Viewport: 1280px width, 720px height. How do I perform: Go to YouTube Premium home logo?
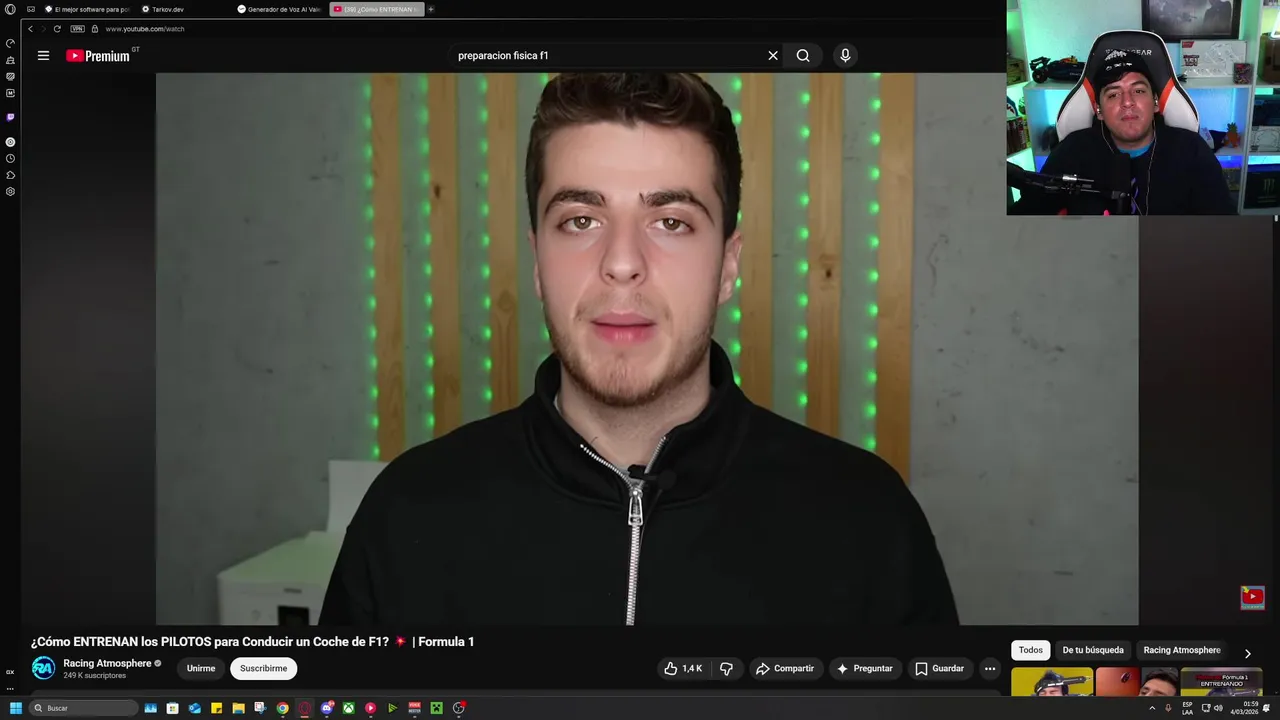(x=98, y=56)
